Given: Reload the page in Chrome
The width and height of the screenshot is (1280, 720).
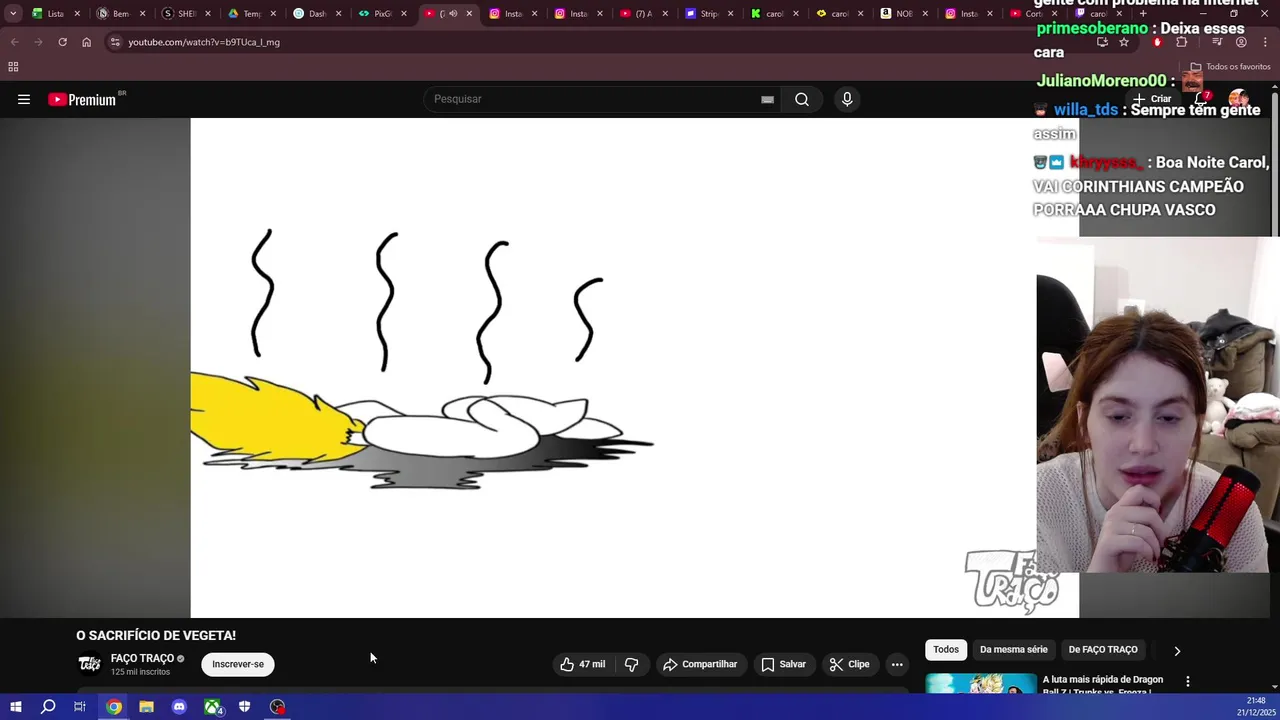Looking at the screenshot, I should [62, 42].
